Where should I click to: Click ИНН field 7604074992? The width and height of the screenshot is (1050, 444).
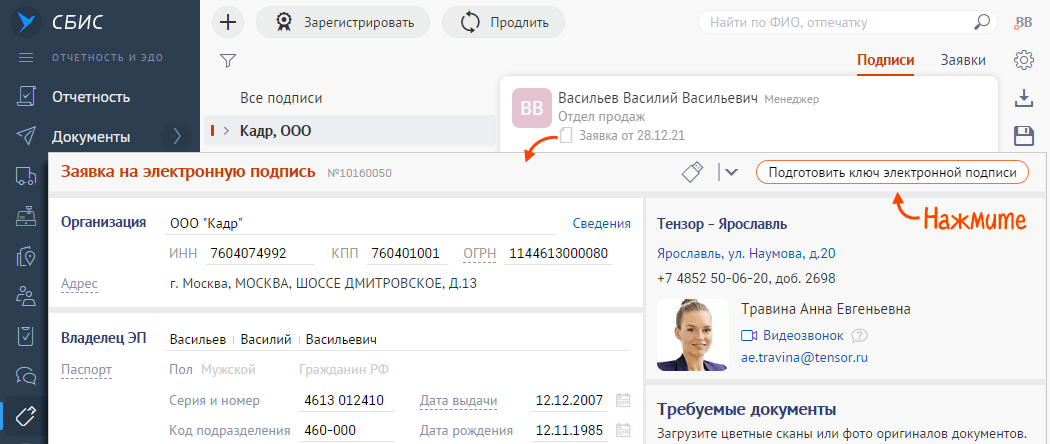point(260,253)
